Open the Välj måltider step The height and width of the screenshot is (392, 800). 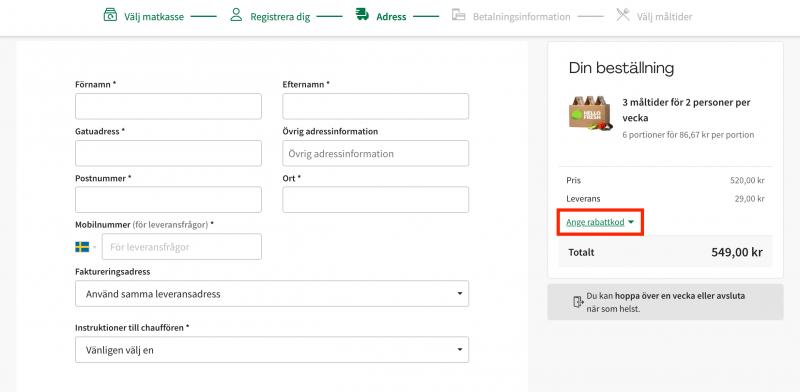tap(664, 17)
